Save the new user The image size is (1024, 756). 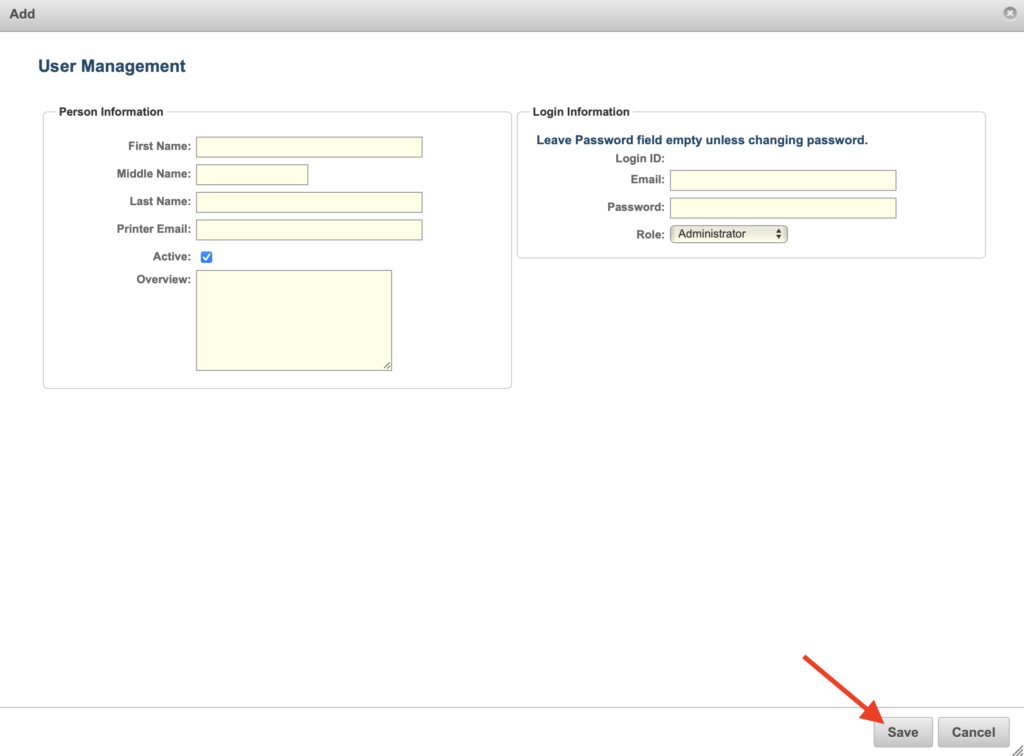point(903,732)
